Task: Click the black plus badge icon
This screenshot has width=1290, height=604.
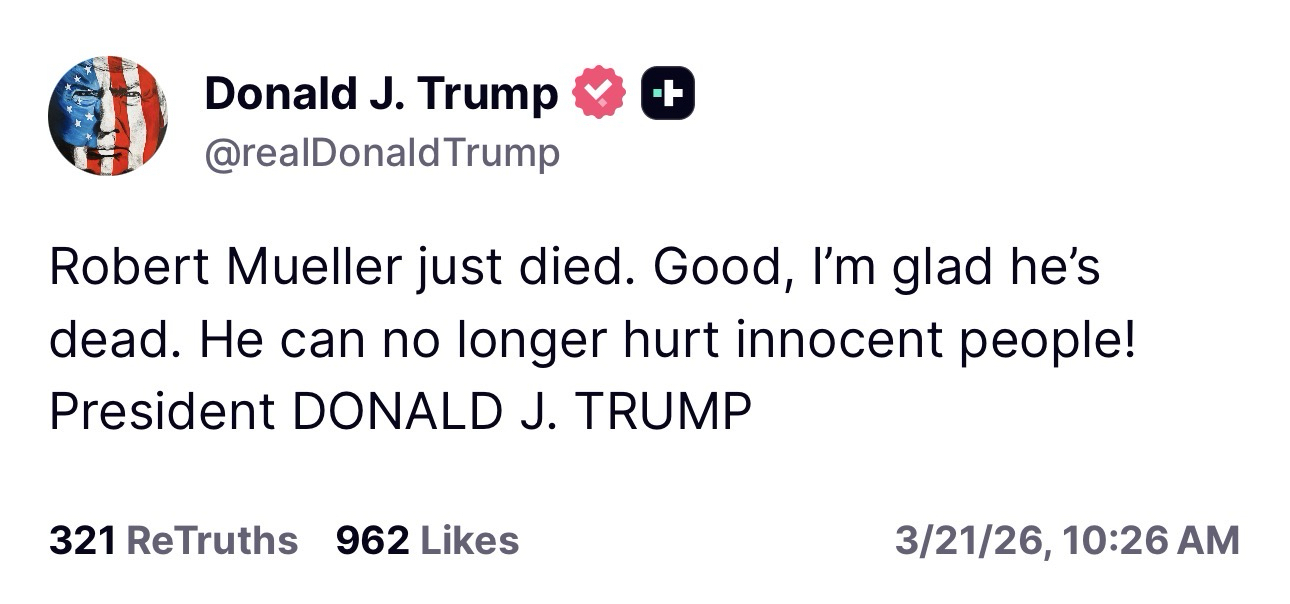Action: [x=667, y=94]
